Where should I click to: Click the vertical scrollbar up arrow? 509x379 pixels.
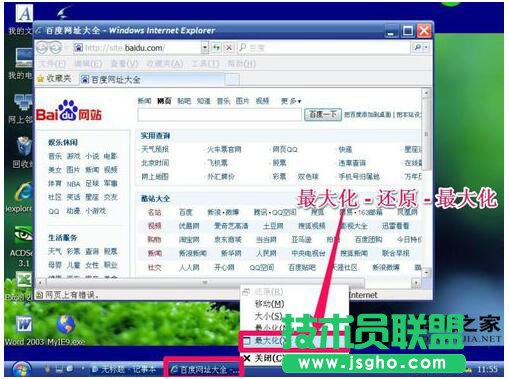[x=426, y=93]
